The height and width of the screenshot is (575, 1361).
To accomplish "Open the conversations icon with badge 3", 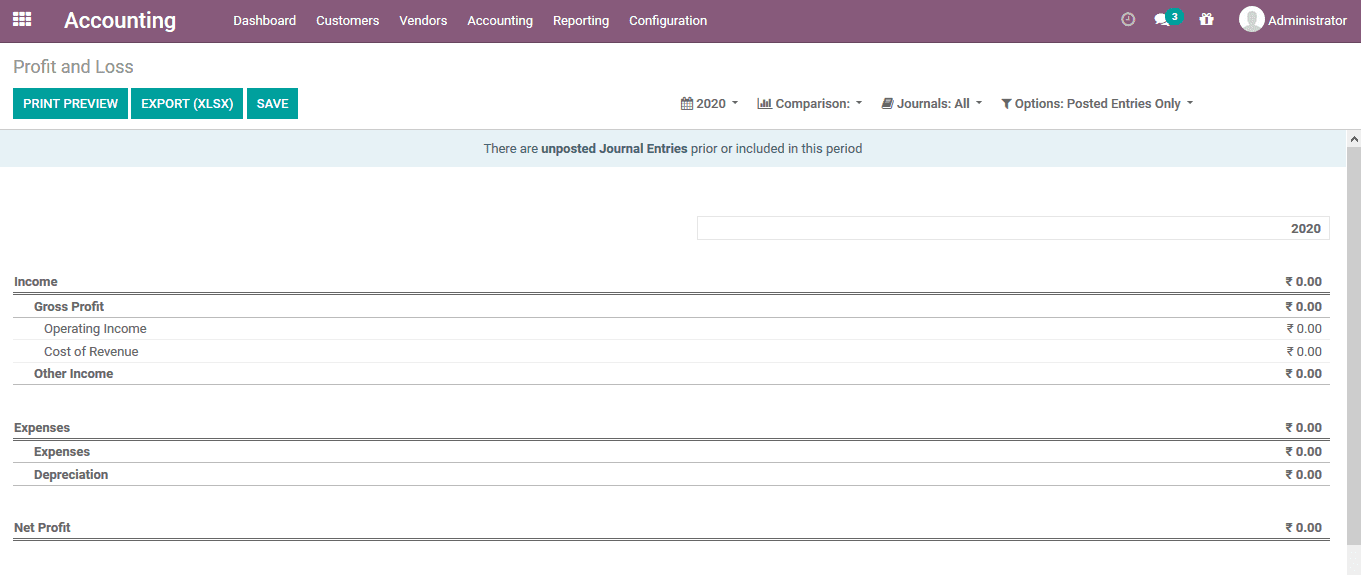I will (1167, 18).
